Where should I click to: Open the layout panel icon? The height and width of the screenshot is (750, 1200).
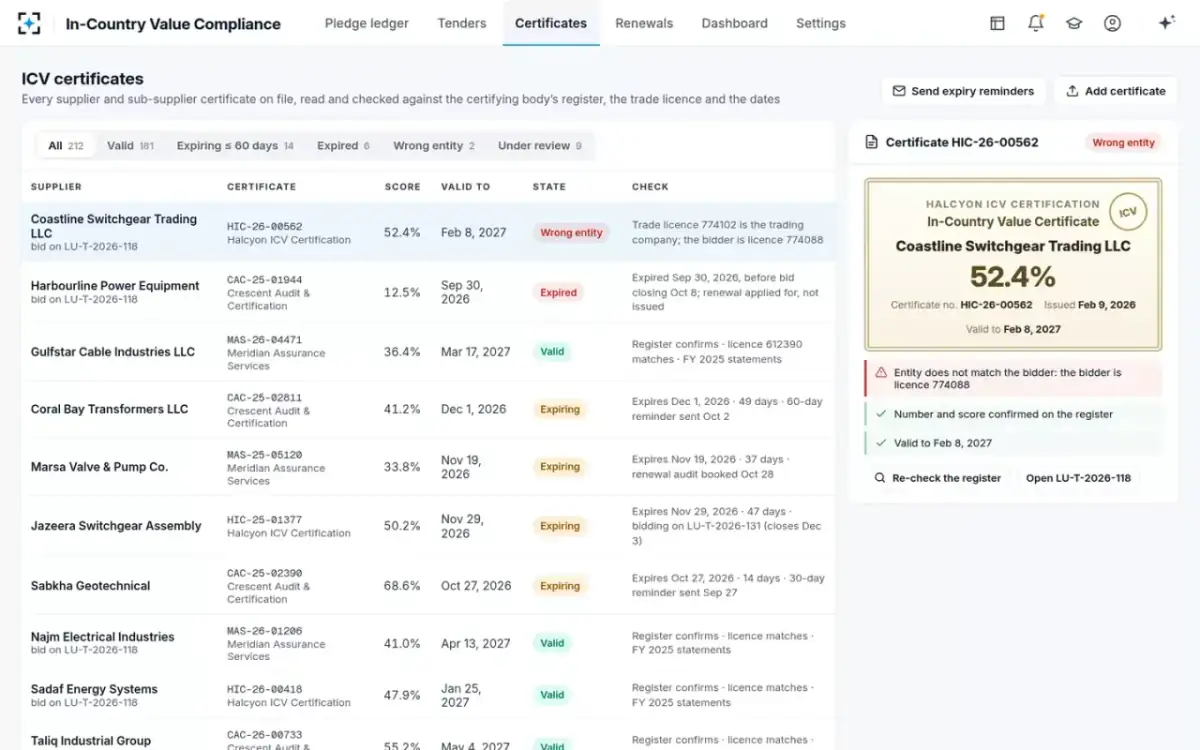point(997,23)
